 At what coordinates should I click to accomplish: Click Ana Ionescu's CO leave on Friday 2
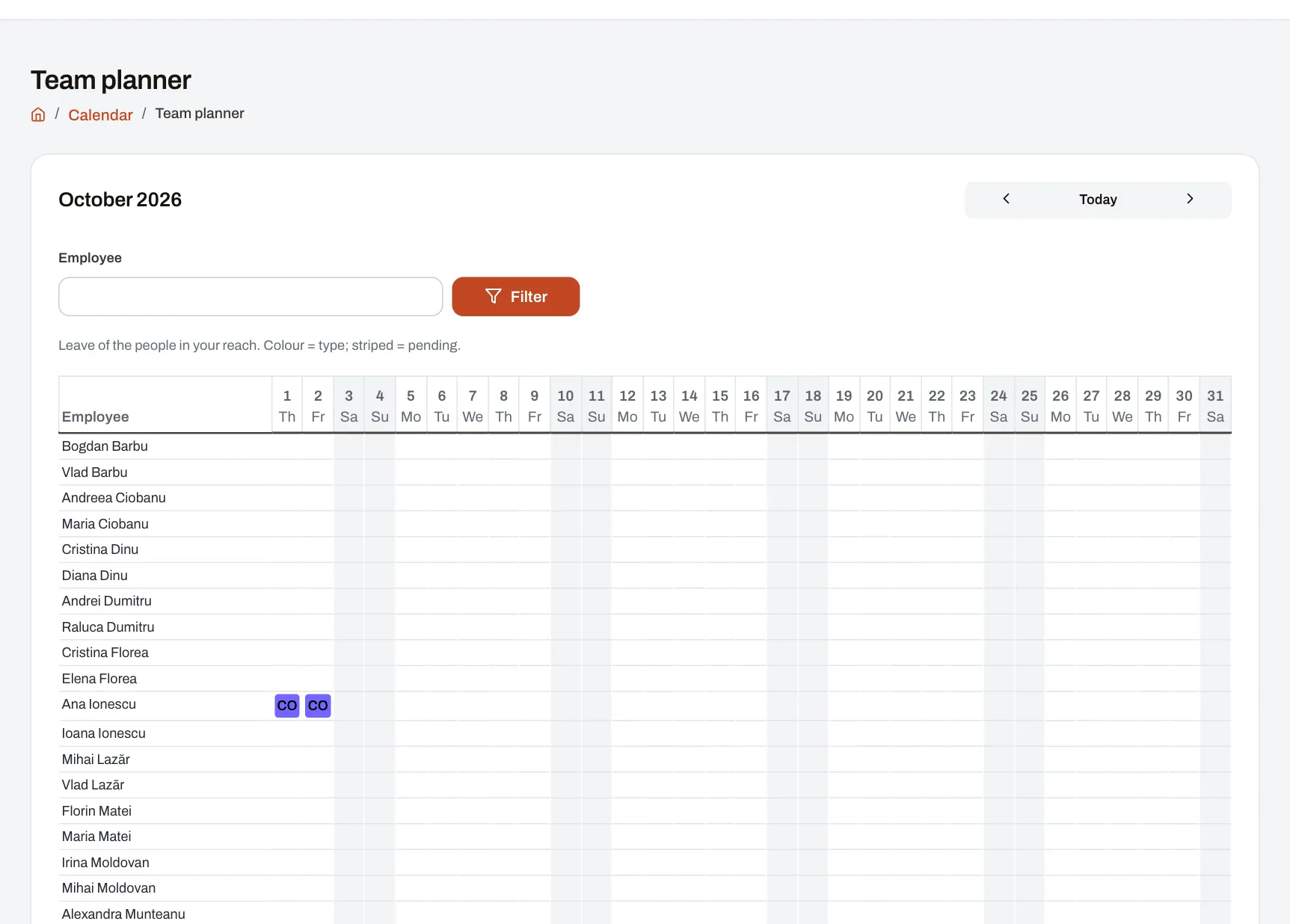[318, 706]
